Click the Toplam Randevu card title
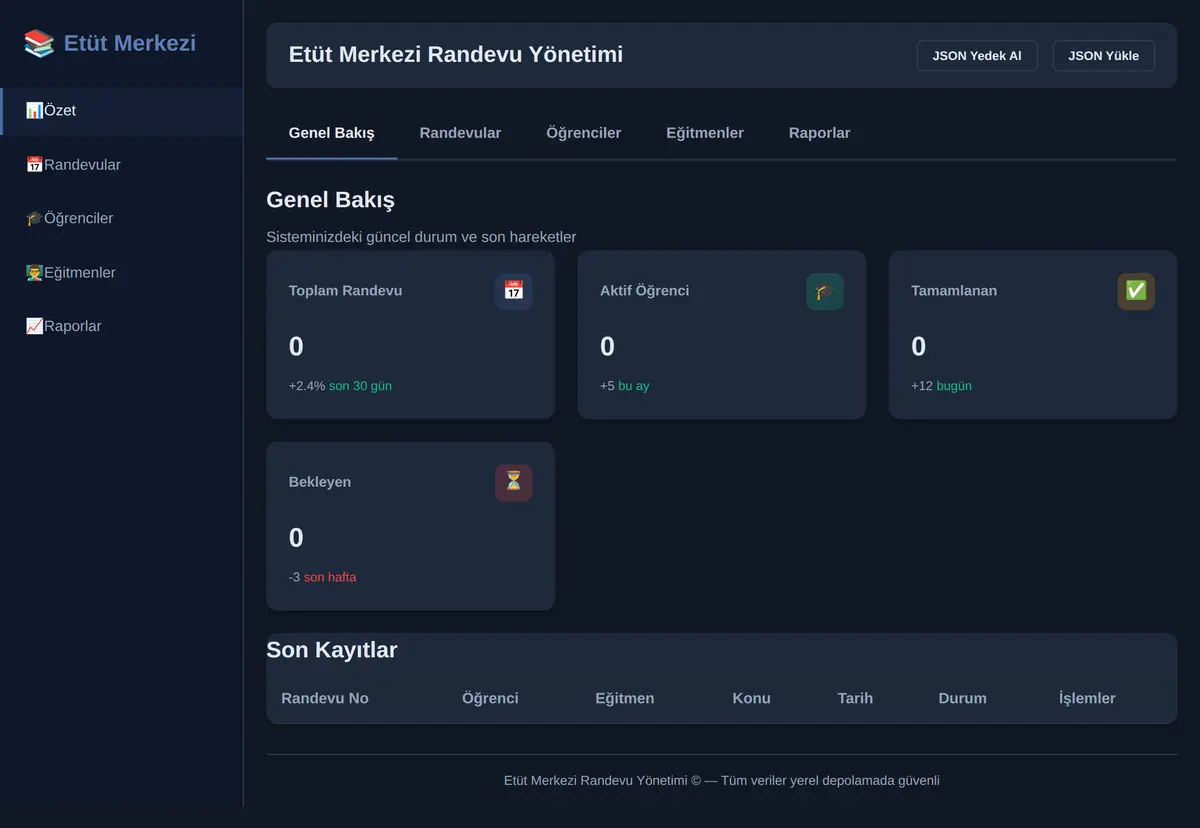Viewport: 1200px width, 828px height. tap(346, 291)
